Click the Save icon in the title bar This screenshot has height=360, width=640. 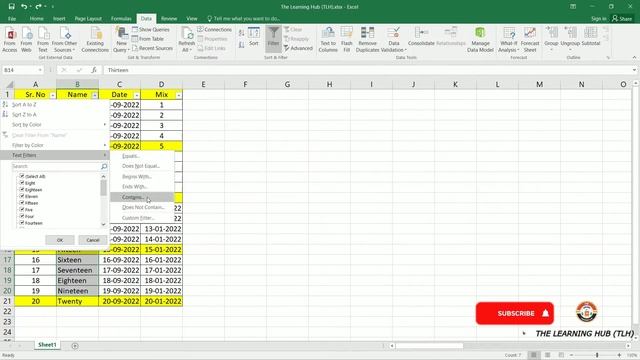(11, 7)
